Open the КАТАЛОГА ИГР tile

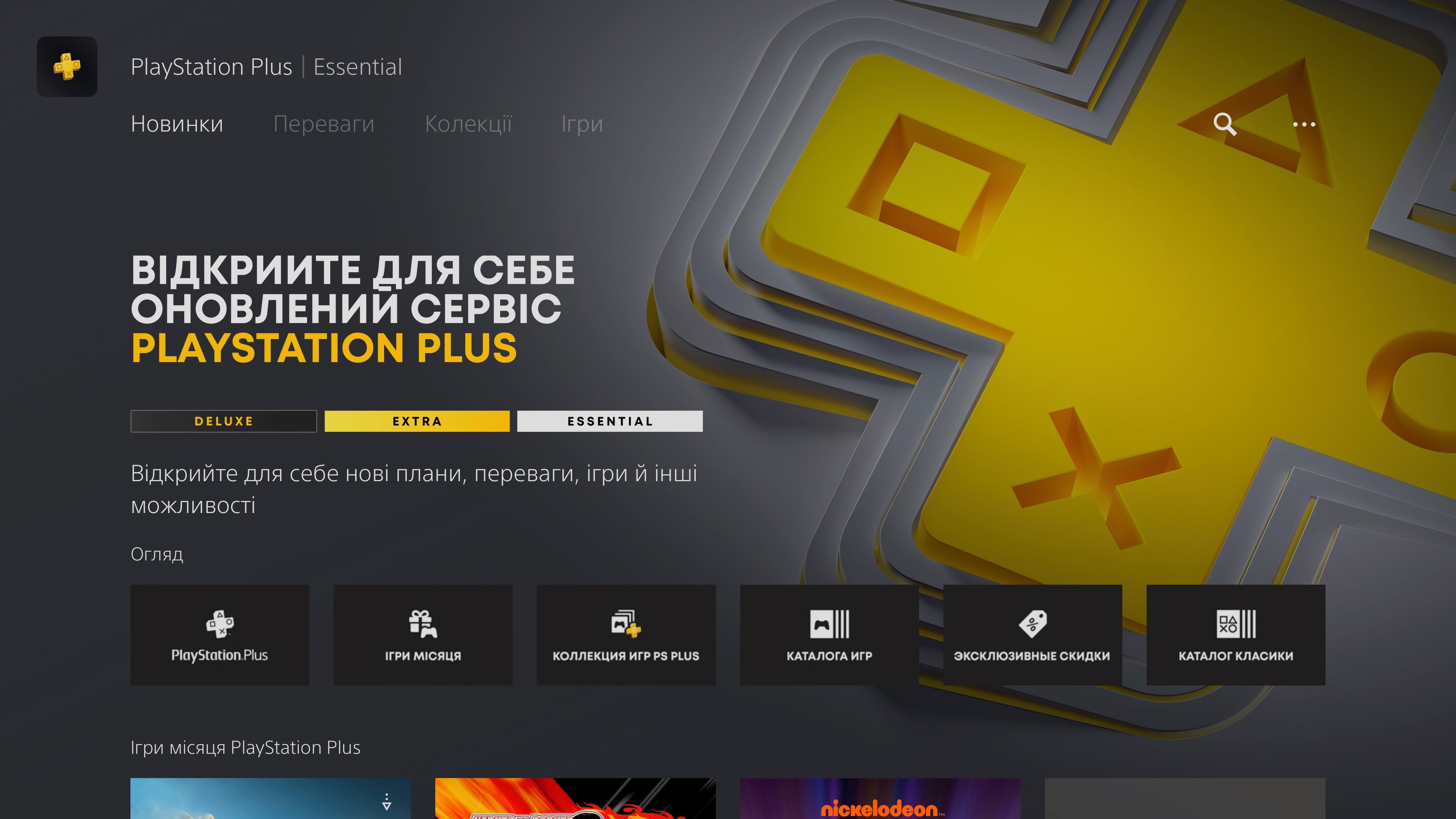[829, 635]
